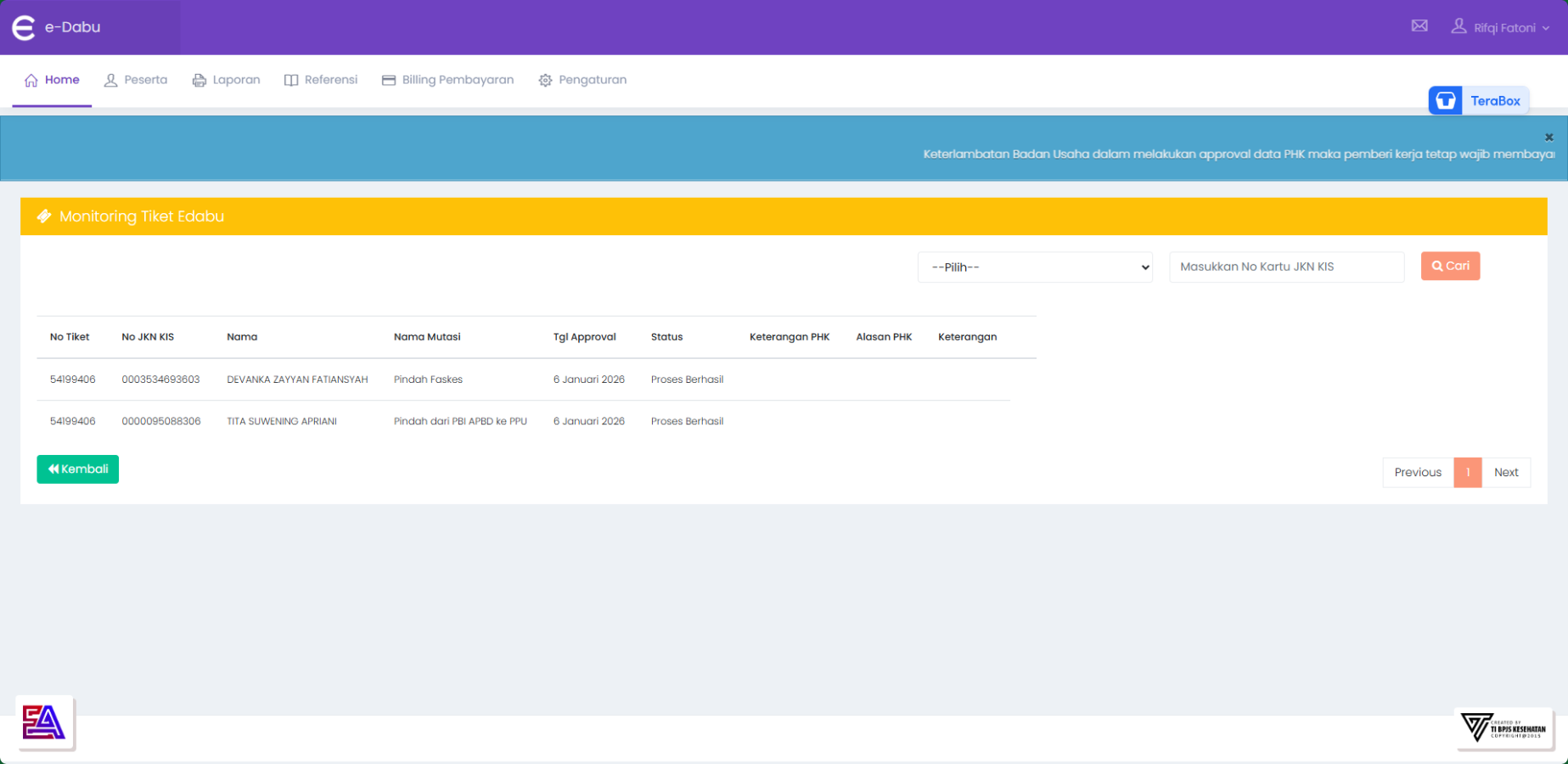Go to Next page in pagination
The height and width of the screenshot is (764, 1568).
(1505, 473)
